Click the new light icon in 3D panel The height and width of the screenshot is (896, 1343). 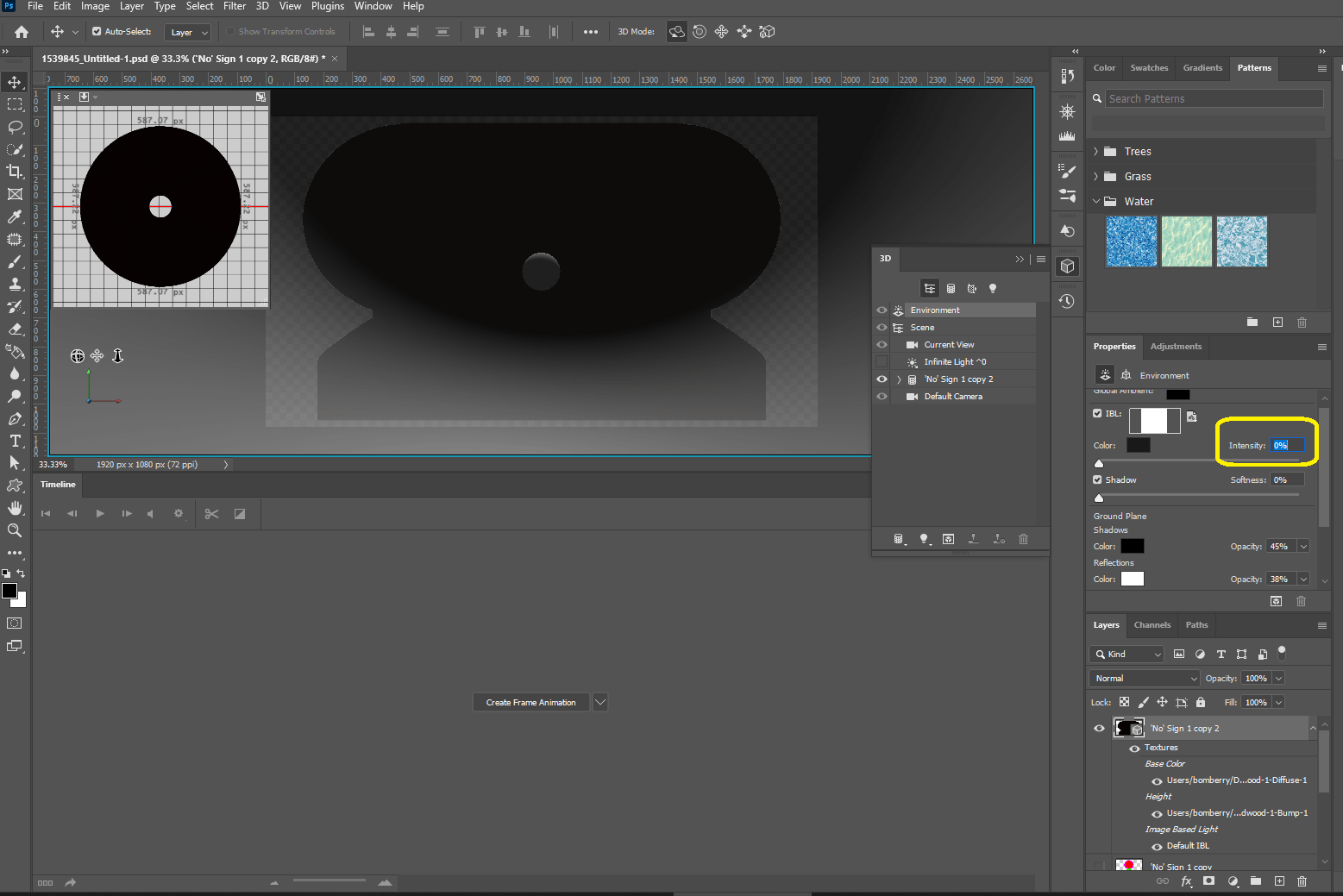click(924, 539)
